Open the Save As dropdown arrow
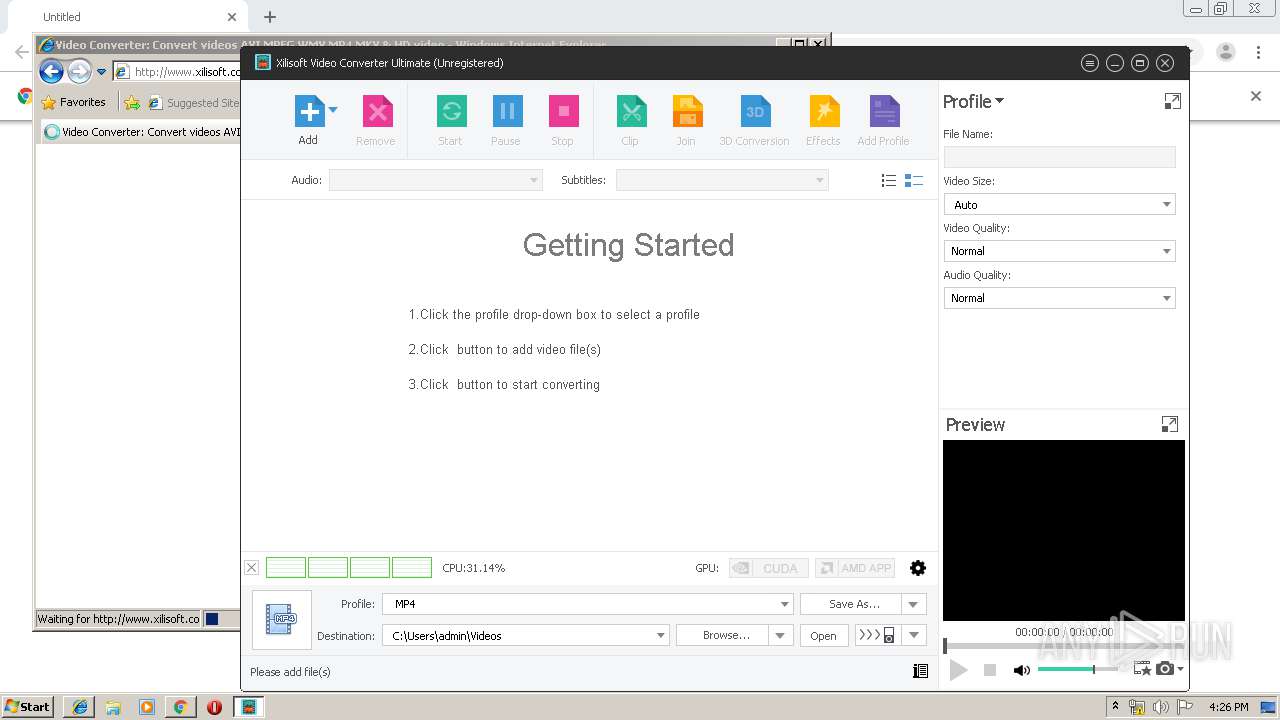The image size is (1280, 720). click(914, 604)
